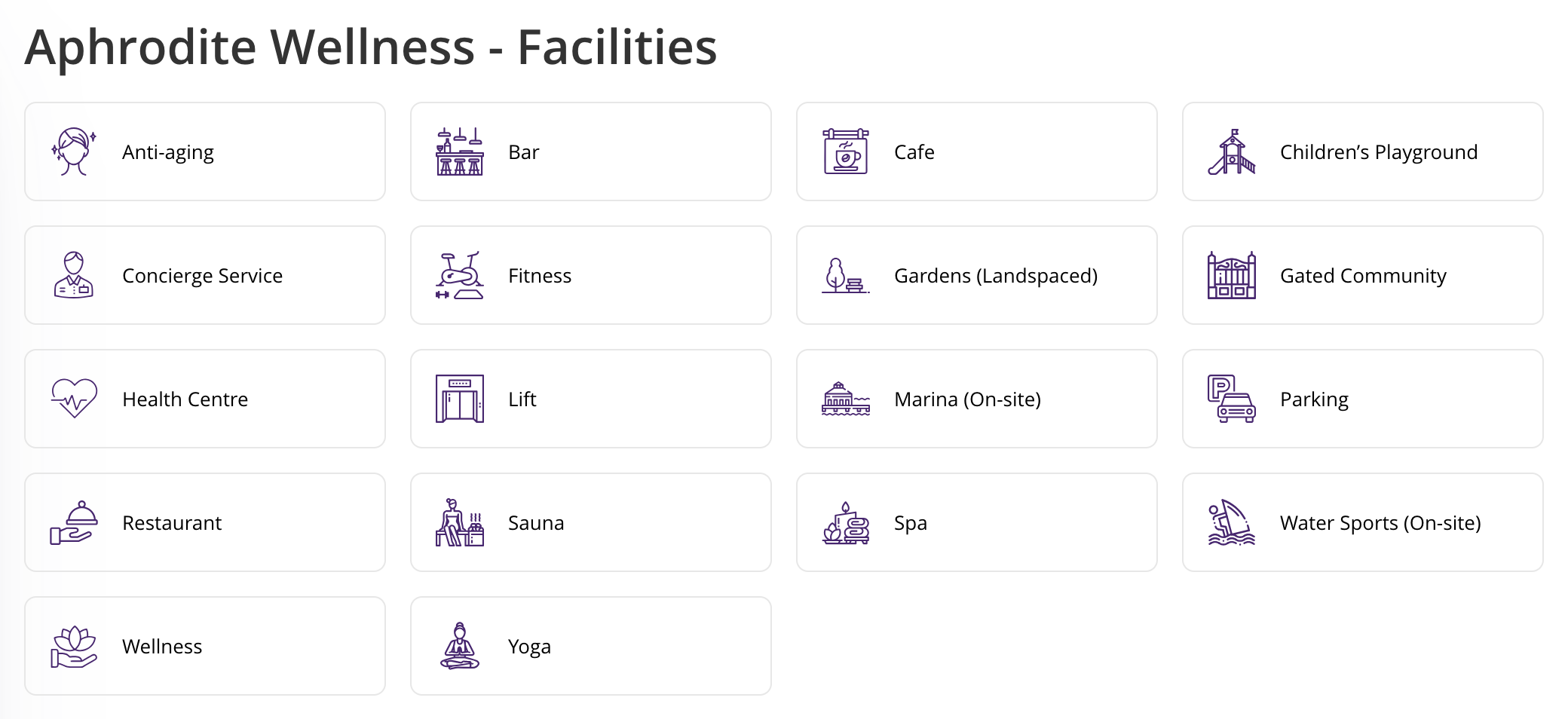Screen dimensions: 1568x719
Task: Click the Aphrodite Wellness - Facilities heading
Action: tap(371, 47)
